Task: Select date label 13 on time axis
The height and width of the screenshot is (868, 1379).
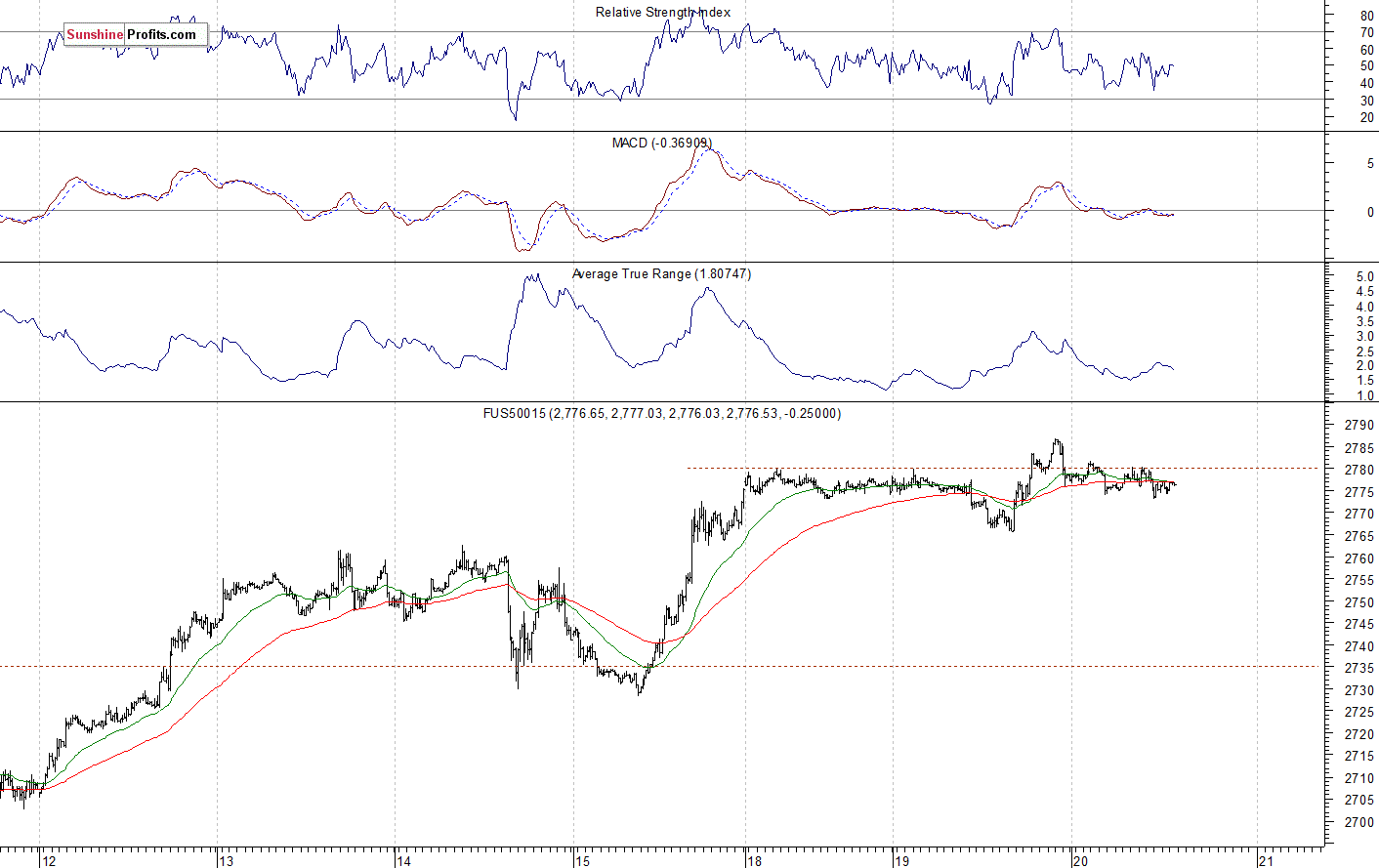Action: 226,861
